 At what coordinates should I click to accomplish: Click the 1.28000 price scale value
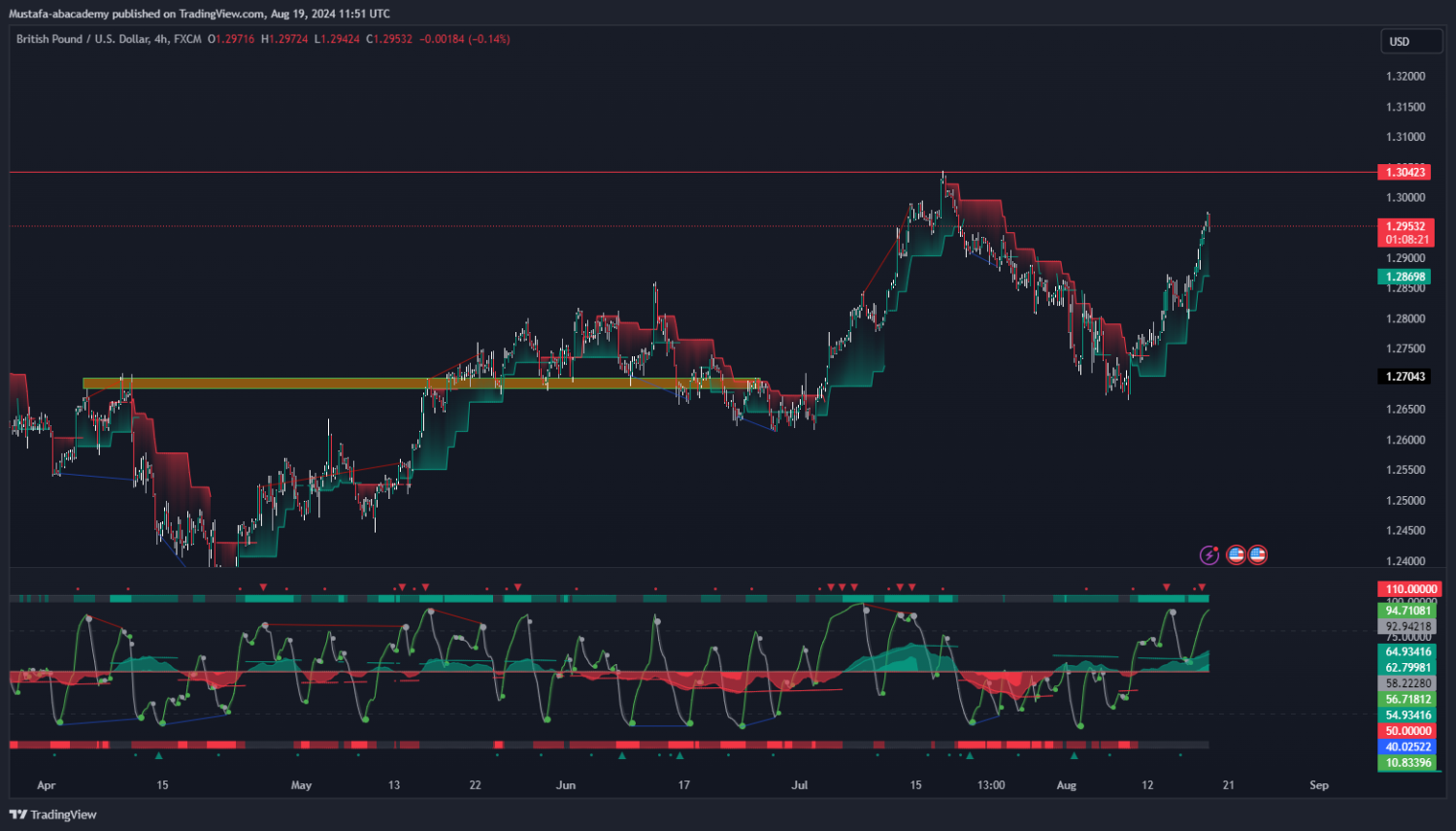[x=1406, y=318]
